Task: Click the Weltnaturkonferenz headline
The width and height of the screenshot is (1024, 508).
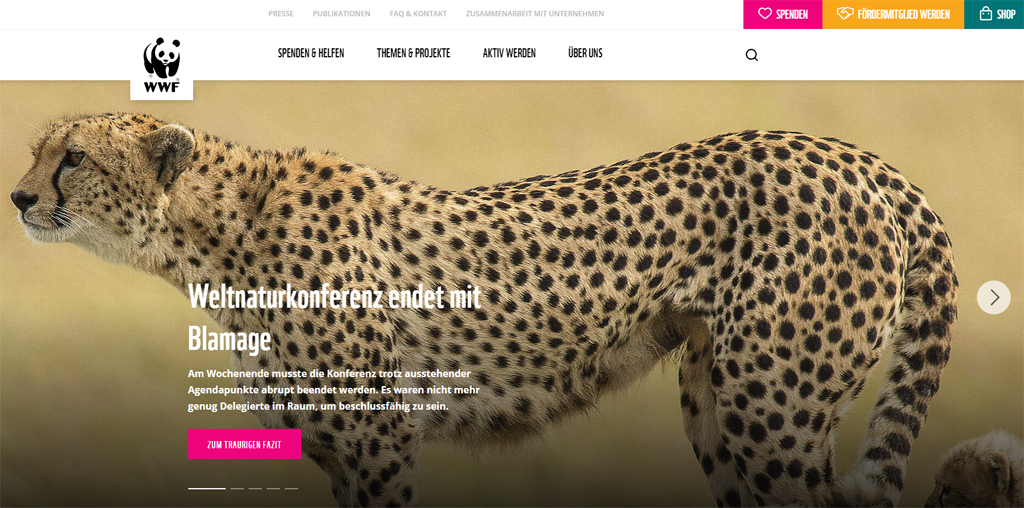Action: click(x=334, y=318)
